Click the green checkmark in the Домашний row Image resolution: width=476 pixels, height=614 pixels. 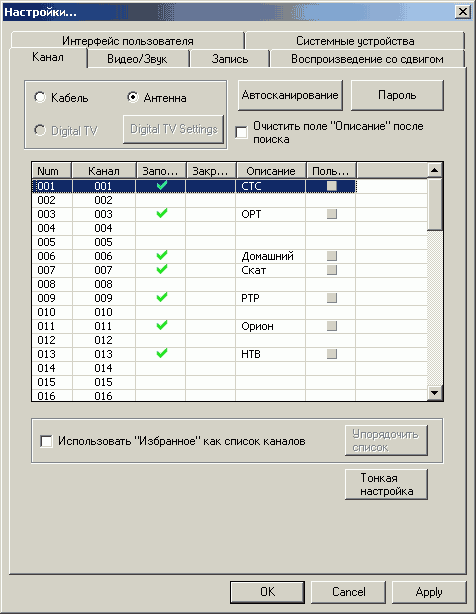pyautogui.click(x=162, y=255)
